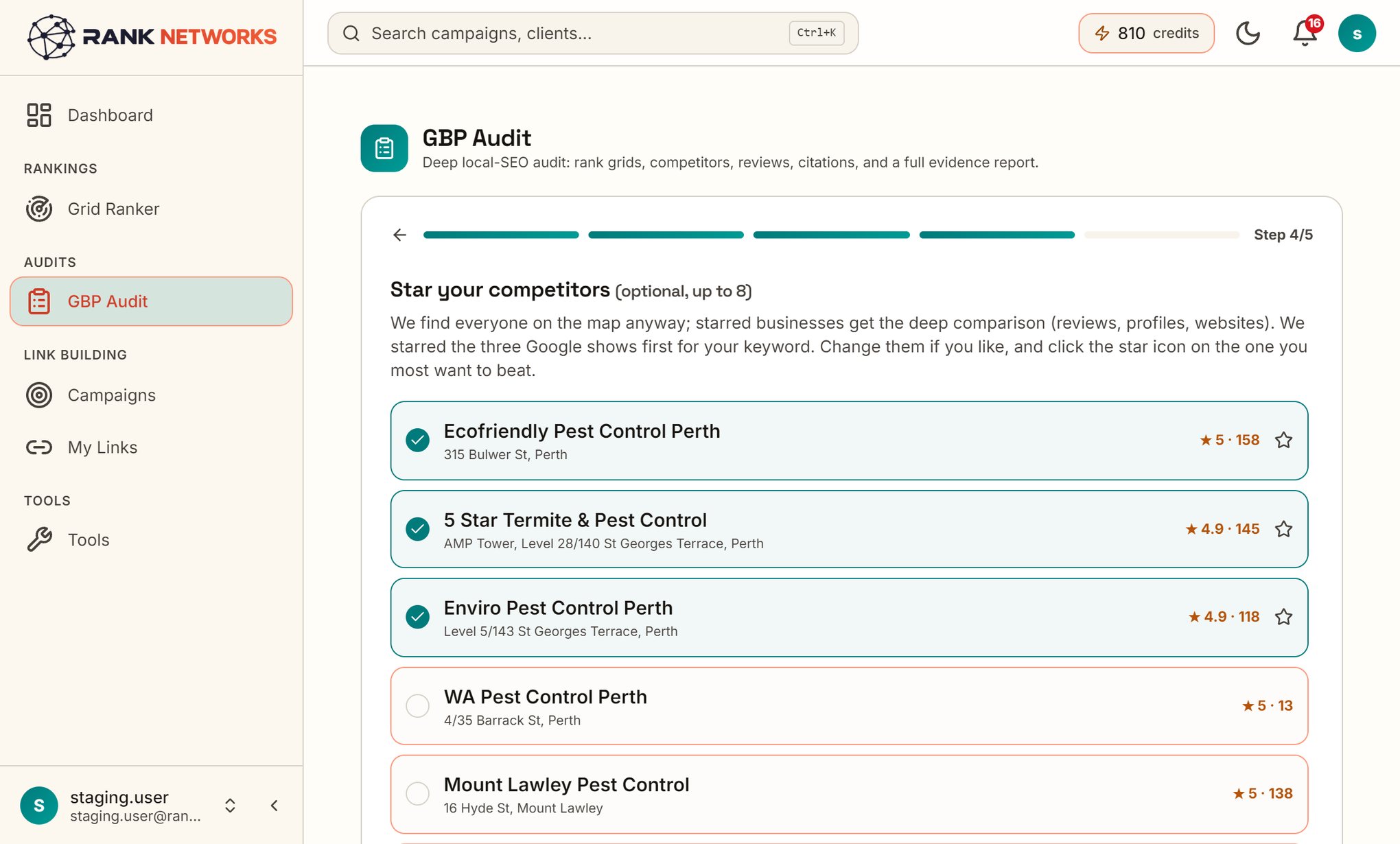Toggle dark mode moon icon
The width and height of the screenshot is (1400, 844).
click(1248, 33)
